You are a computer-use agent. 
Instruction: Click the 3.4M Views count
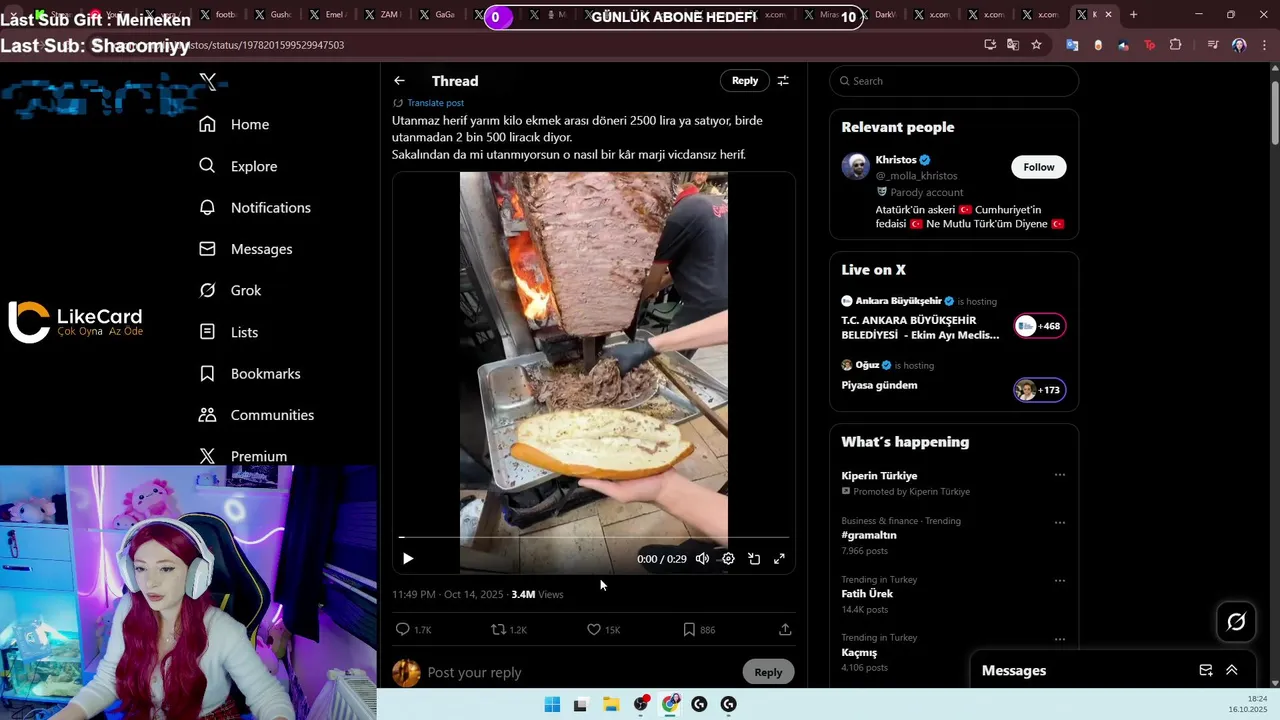click(x=537, y=594)
